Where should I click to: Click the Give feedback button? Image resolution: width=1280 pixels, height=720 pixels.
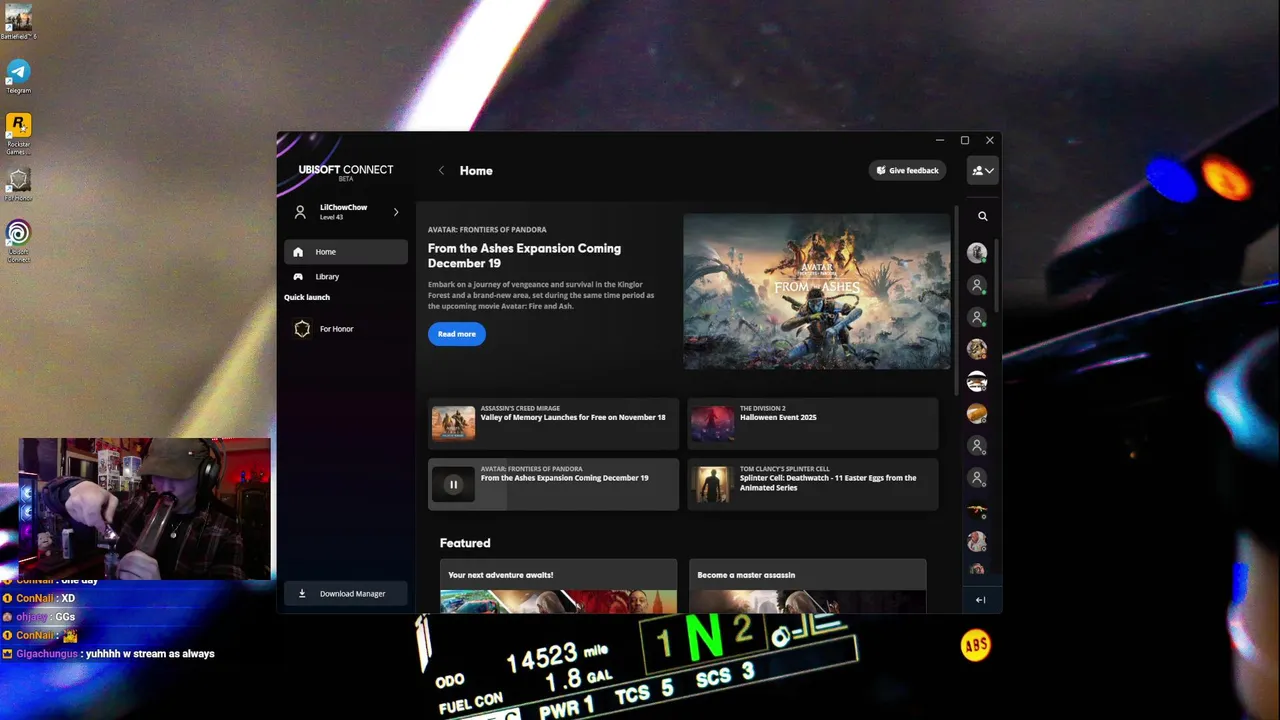click(x=907, y=171)
